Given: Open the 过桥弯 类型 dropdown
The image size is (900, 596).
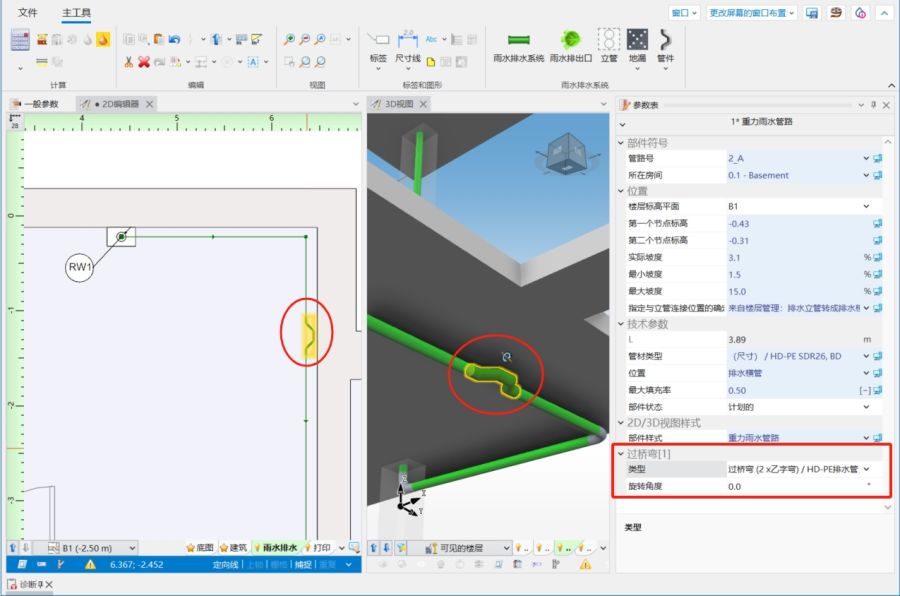Looking at the screenshot, I should [866, 468].
